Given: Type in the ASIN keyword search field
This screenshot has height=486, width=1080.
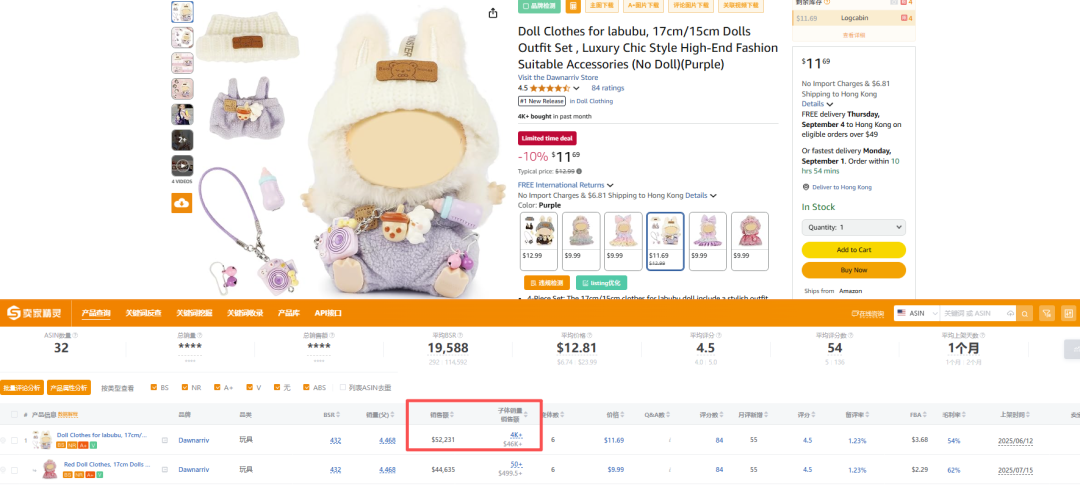Looking at the screenshot, I should click(973, 313).
